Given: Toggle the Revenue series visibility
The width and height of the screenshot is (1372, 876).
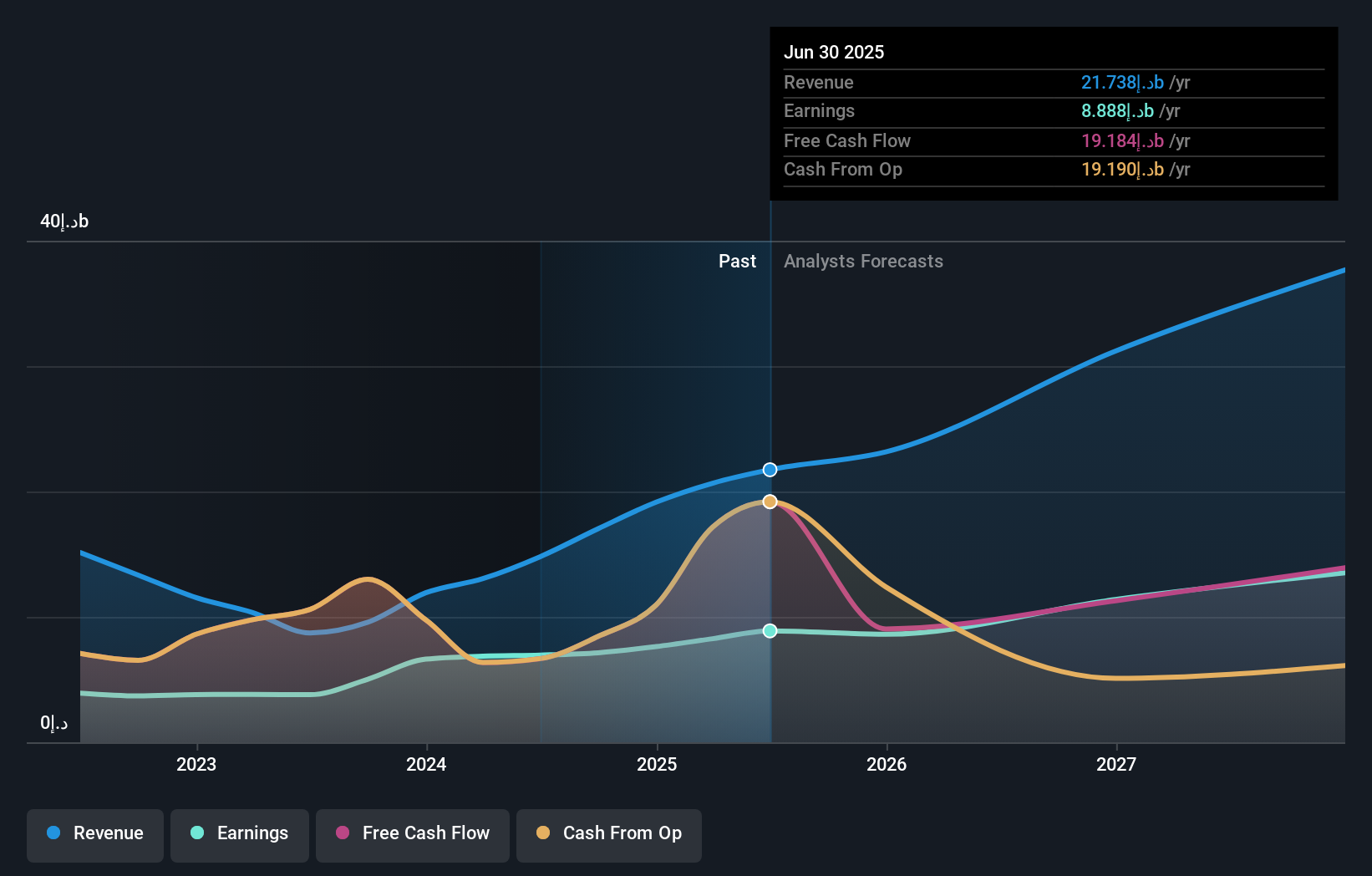Looking at the screenshot, I should (x=94, y=833).
